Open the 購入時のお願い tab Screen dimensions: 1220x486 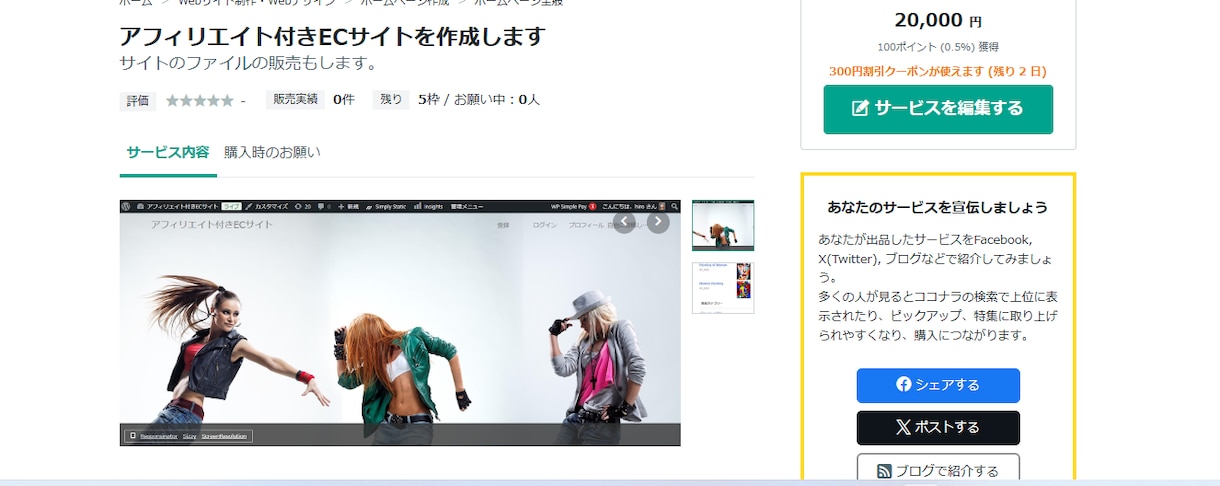[272, 153]
